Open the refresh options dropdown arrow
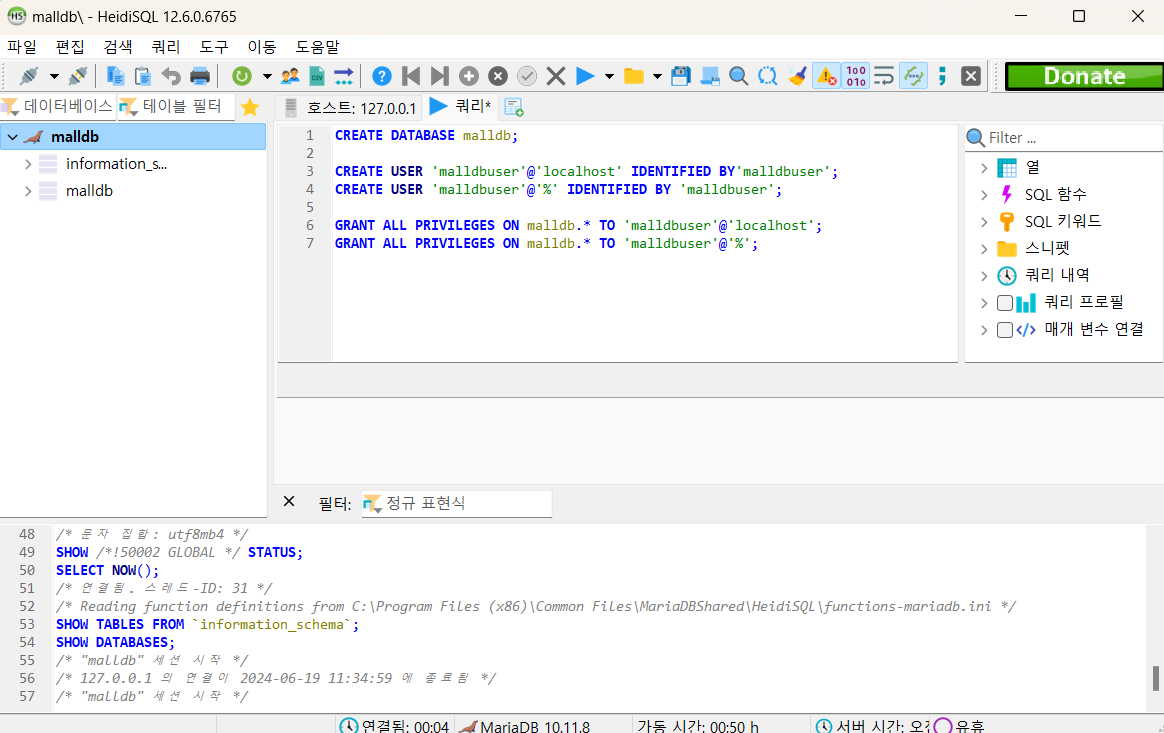This screenshot has width=1164, height=733. (x=267, y=76)
